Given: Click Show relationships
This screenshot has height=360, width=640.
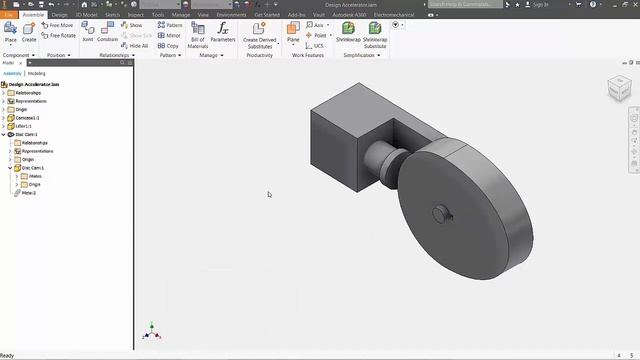Looking at the screenshot, I should click(131, 25).
